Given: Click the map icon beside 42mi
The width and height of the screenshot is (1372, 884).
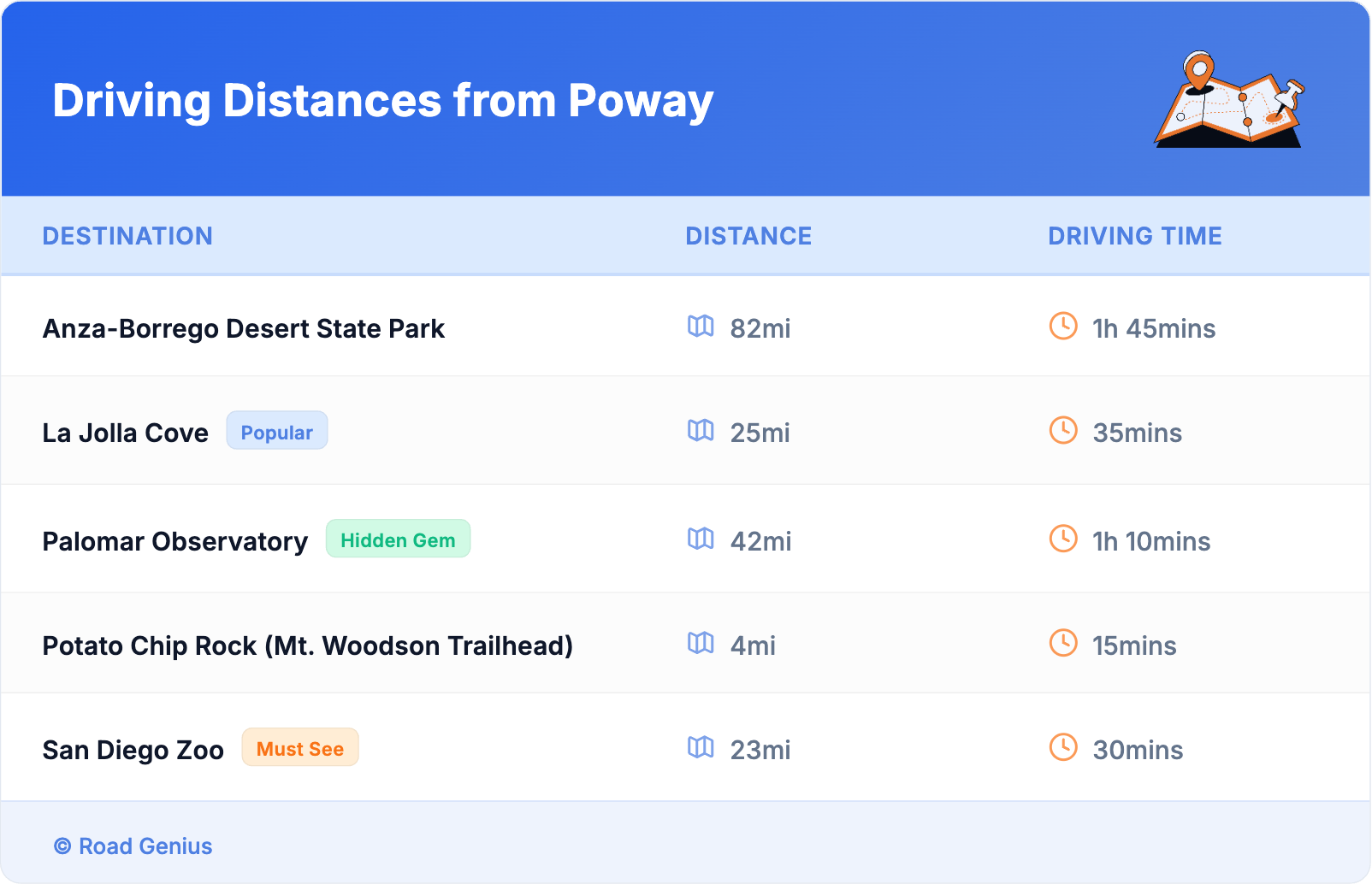Looking at the screenshot, I should (x=701, y=539).
